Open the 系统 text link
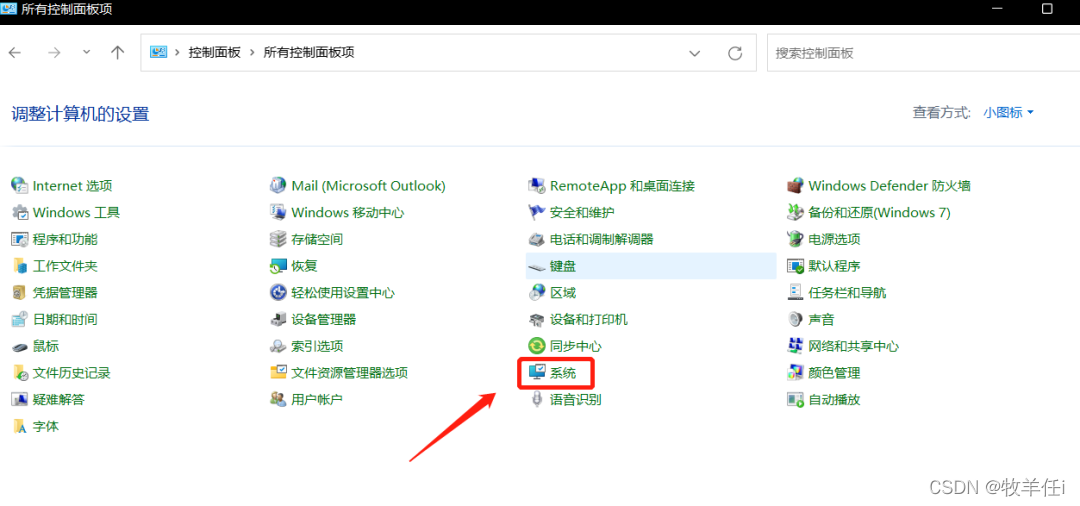Screen dimensions: 1080x506 563,373
